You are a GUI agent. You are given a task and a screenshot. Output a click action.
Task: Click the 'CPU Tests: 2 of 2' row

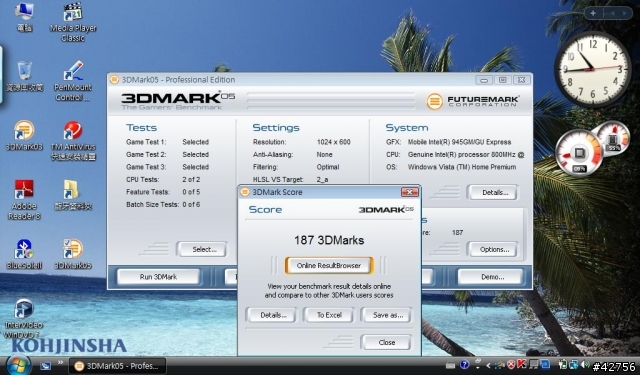click(x=163, y=180)
